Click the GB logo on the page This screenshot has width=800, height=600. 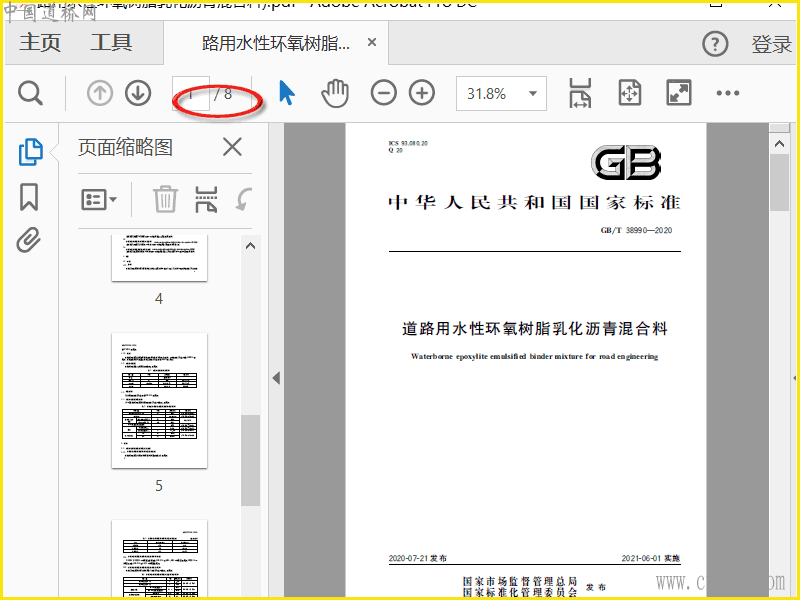[x=626, y=163]
